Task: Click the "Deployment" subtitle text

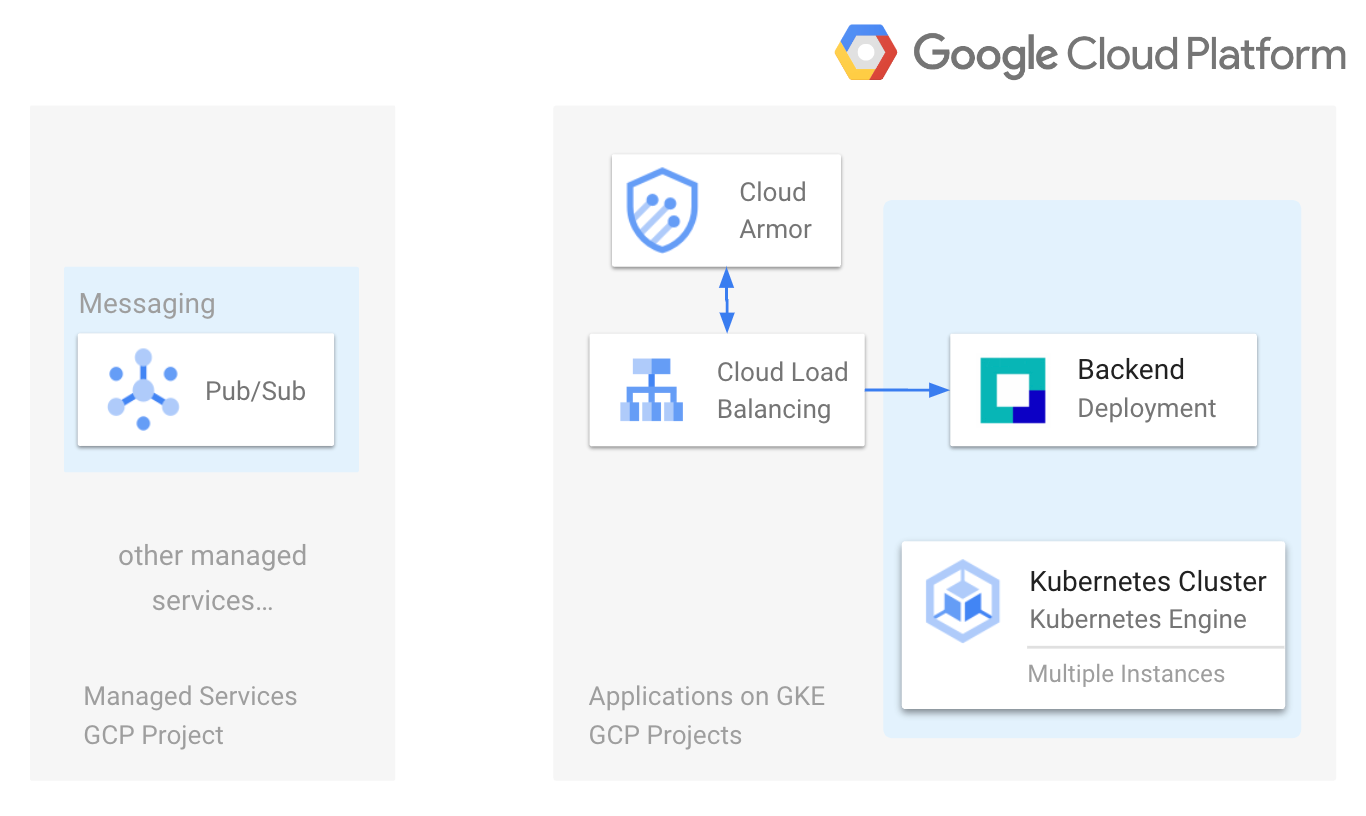Action: click(x=1147, y=408)
